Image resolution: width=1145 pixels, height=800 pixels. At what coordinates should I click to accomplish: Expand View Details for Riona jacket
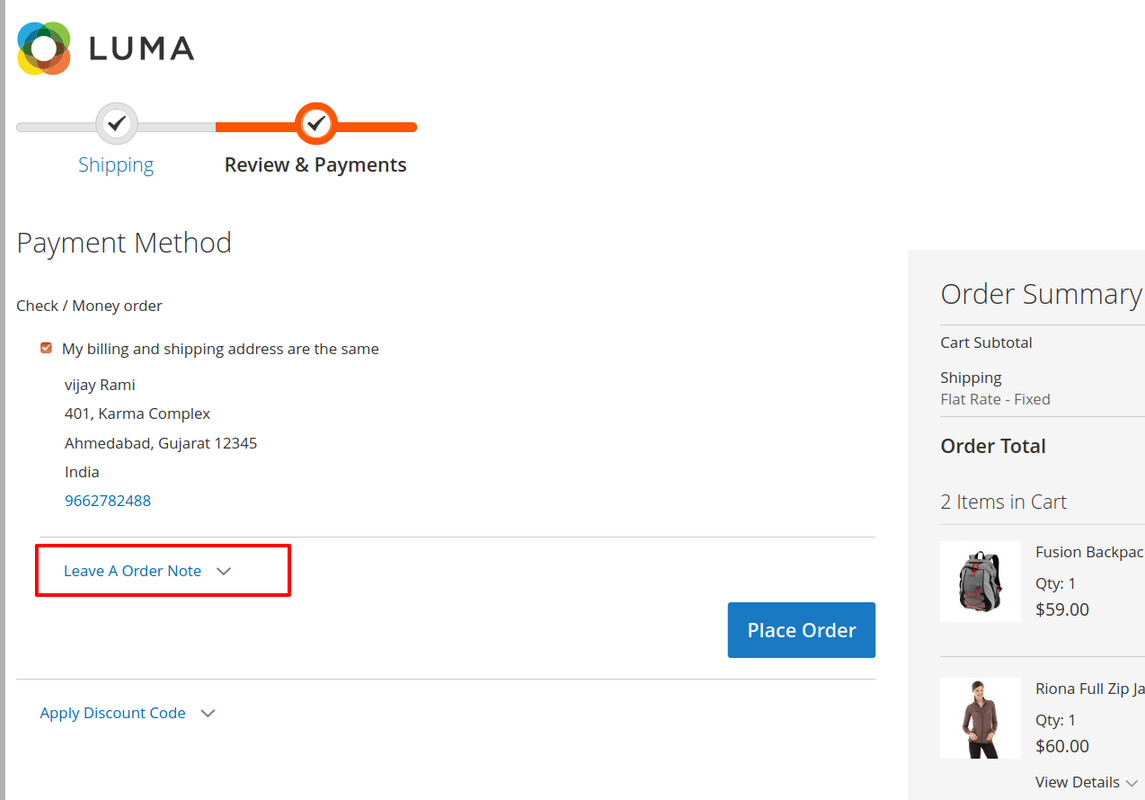point(1077,782)
